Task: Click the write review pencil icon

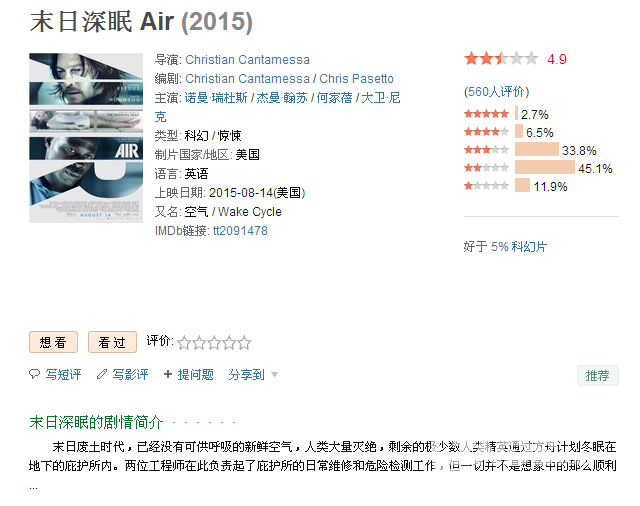Action: pos(102,375)
